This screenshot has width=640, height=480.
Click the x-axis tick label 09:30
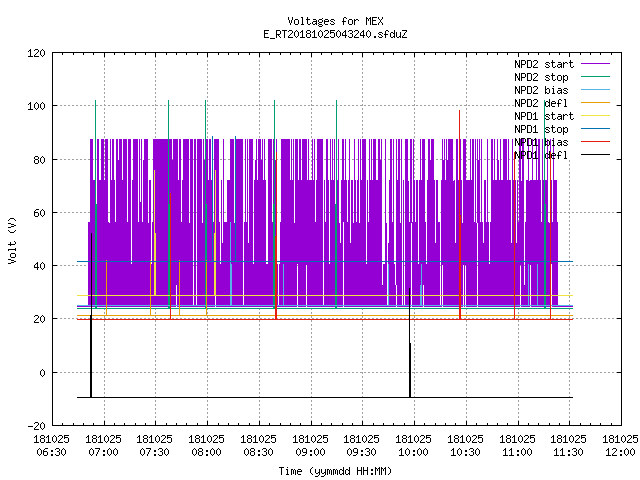coord(362,452)
